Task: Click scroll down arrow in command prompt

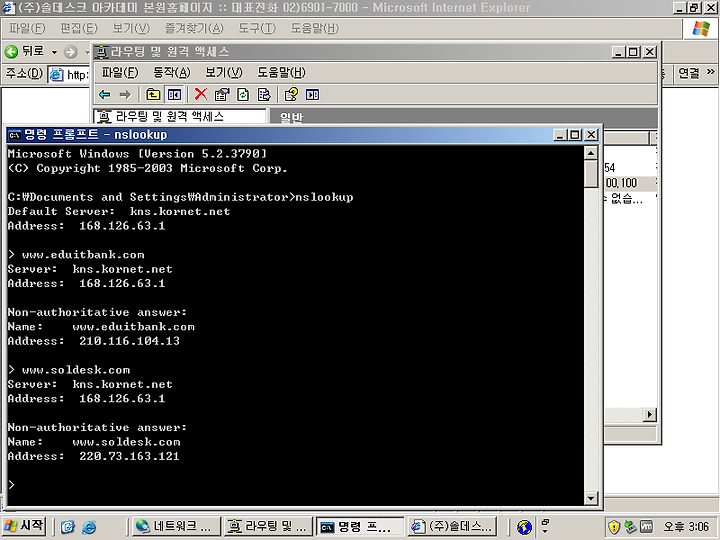Action: pos(591,498)
